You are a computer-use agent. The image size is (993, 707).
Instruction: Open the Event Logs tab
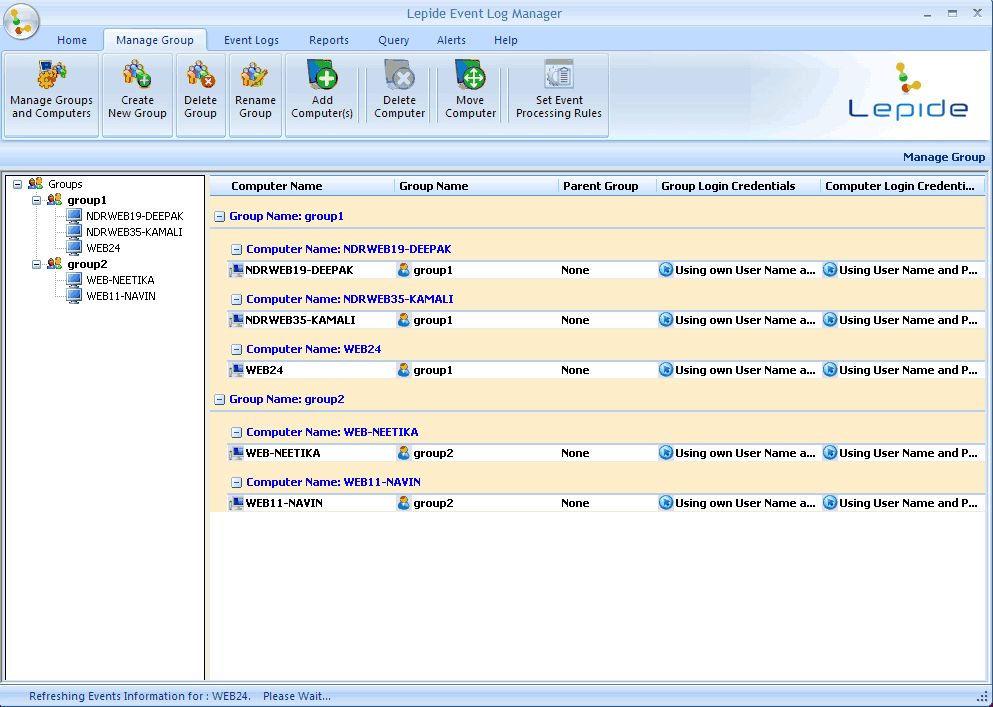pyautogui.click(x=251, y=40)
